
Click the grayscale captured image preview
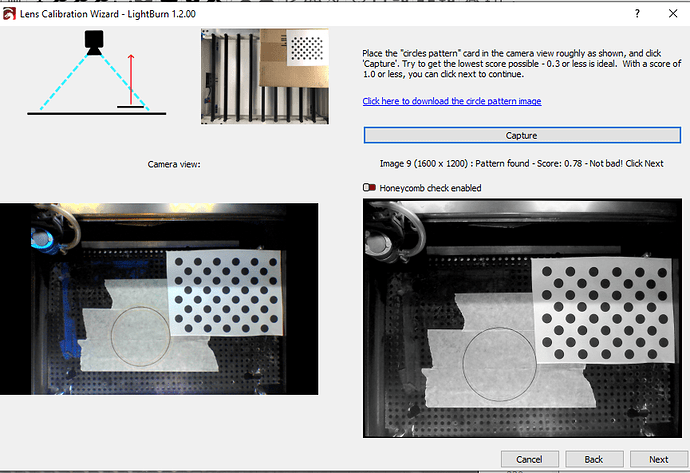522,318
